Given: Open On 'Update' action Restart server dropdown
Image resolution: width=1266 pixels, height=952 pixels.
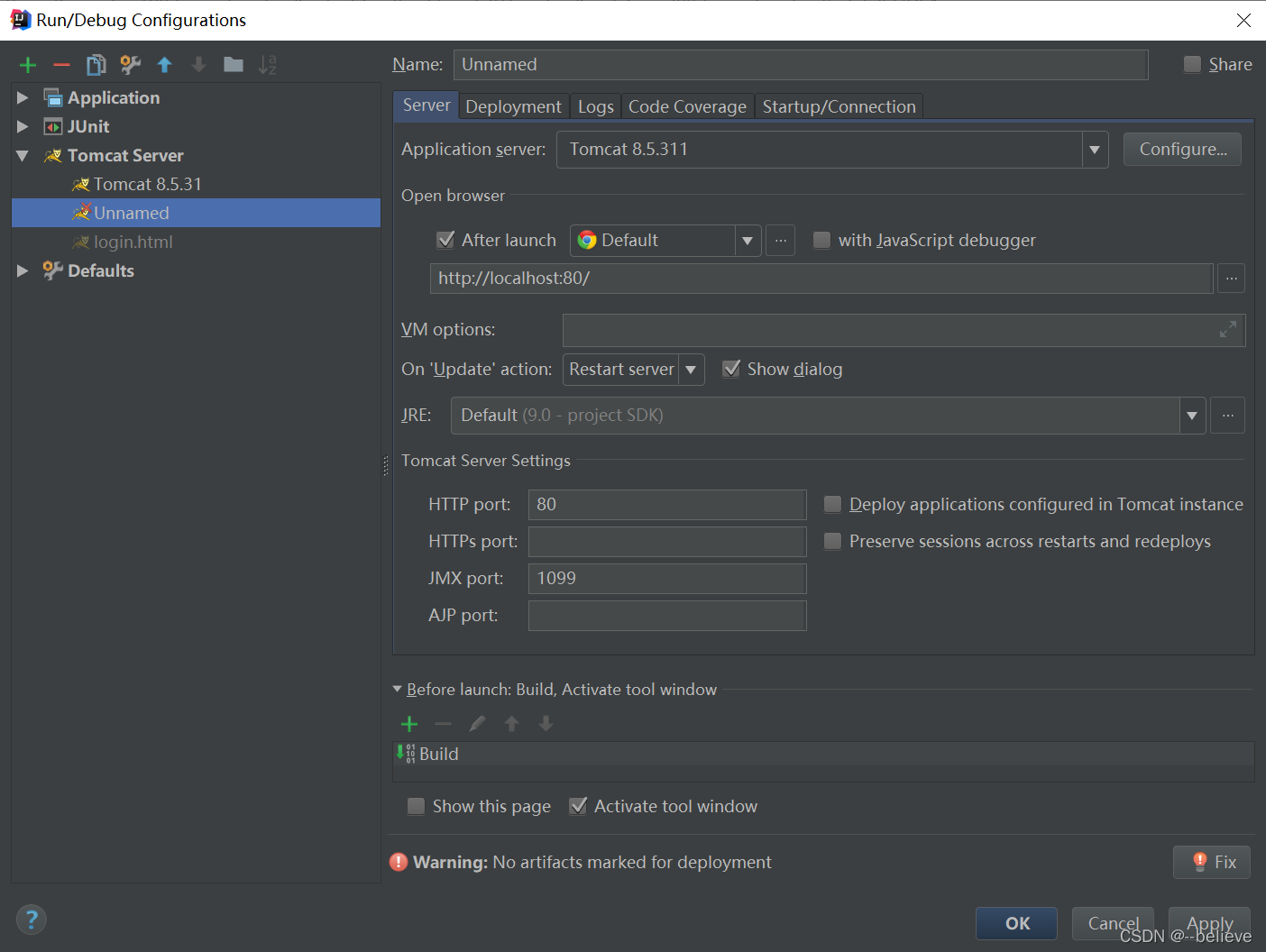Looking at the screenshot, I should 691,370.
